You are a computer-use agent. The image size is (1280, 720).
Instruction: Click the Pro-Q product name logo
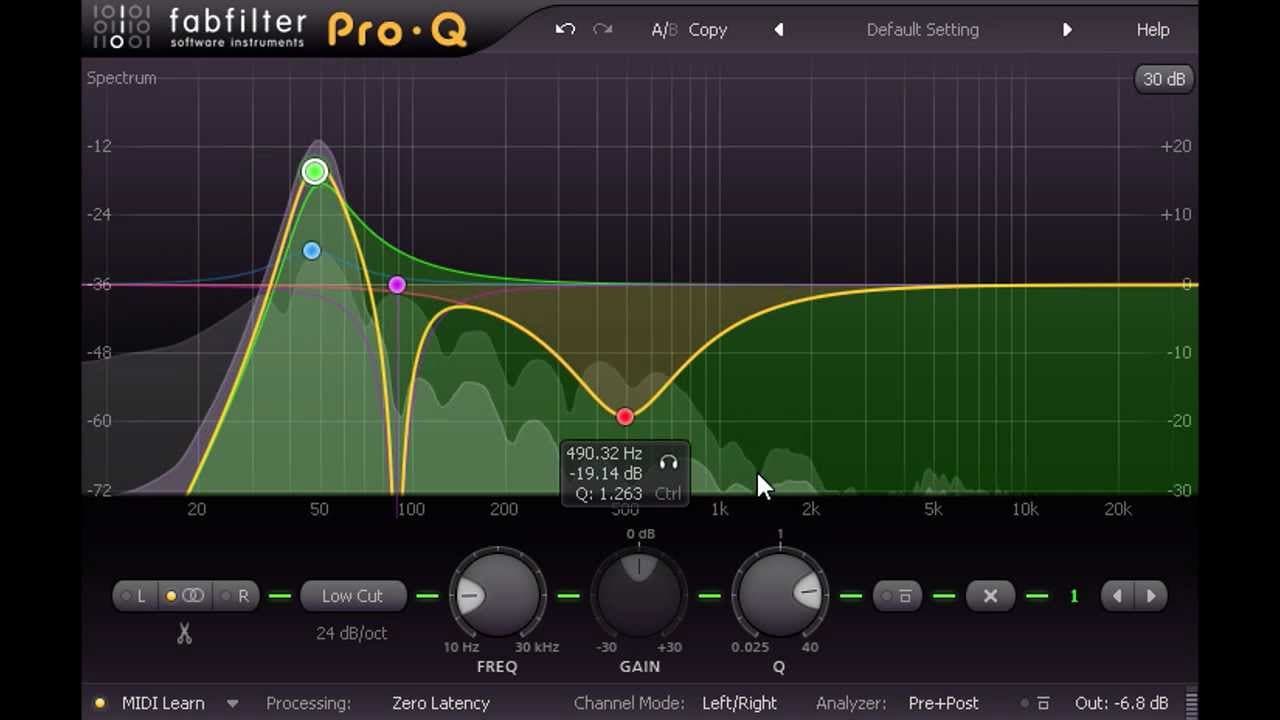(397, 29)
